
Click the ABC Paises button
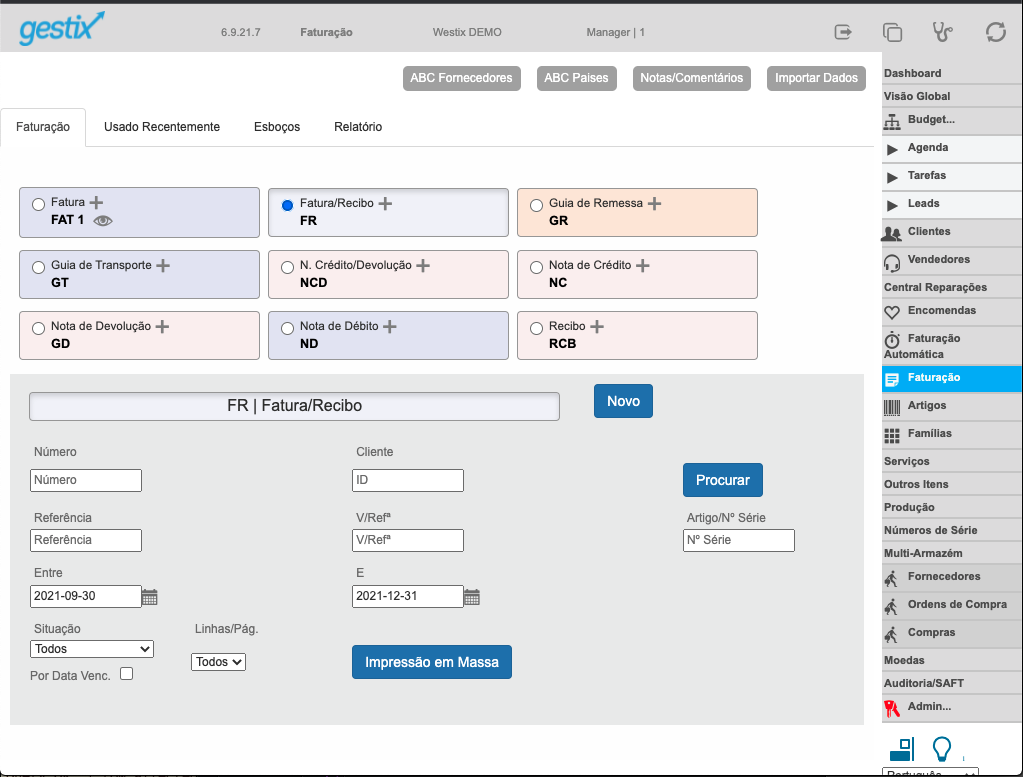[576, 78]
